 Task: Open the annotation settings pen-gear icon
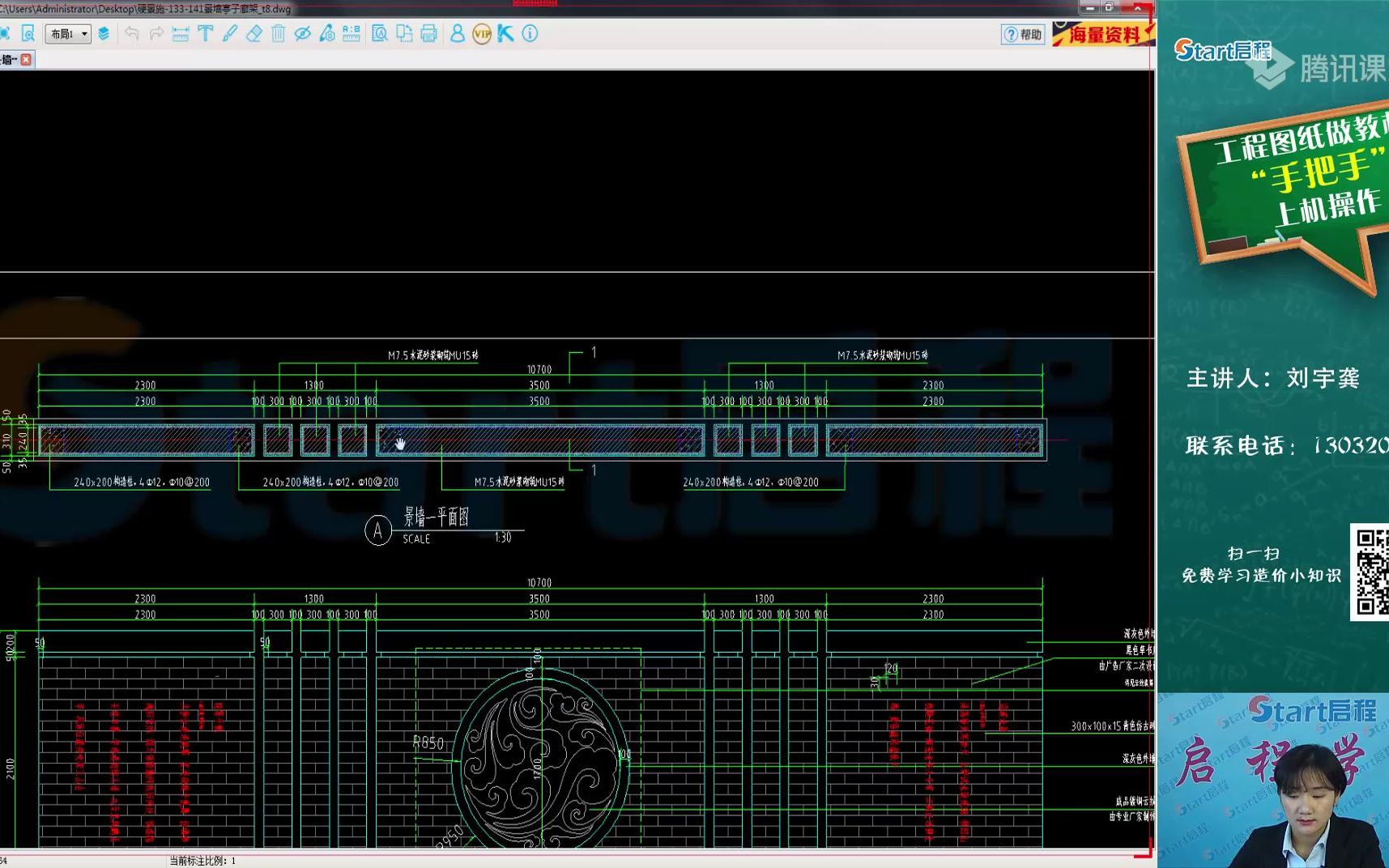click(327, 34)
